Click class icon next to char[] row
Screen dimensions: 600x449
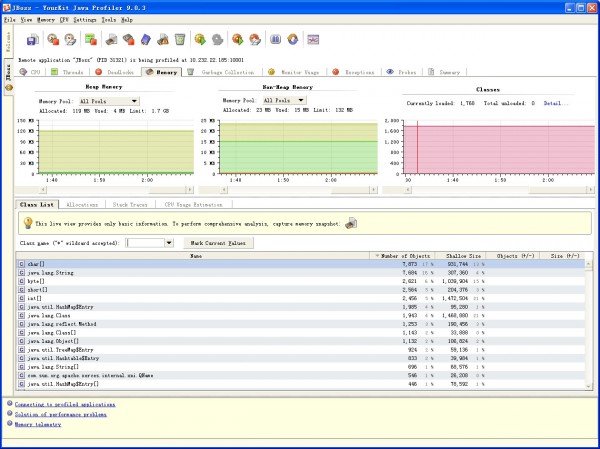click(x=21, y=264)
